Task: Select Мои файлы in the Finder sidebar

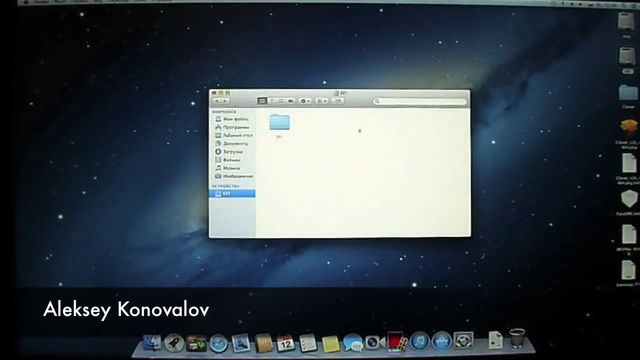Action: coord(232,119)
